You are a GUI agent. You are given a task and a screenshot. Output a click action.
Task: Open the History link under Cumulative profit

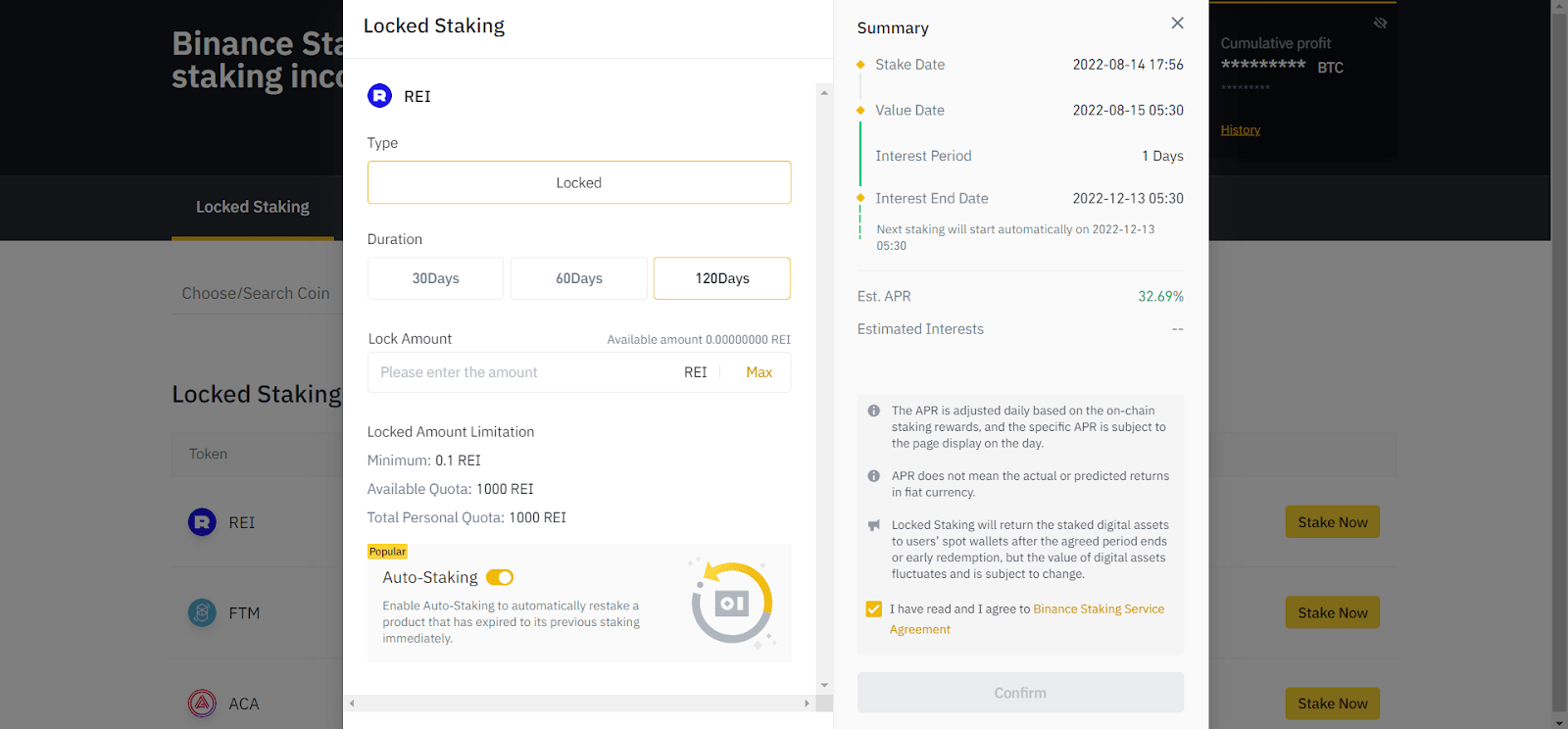pyautogui.click(x=1241, y=130)
